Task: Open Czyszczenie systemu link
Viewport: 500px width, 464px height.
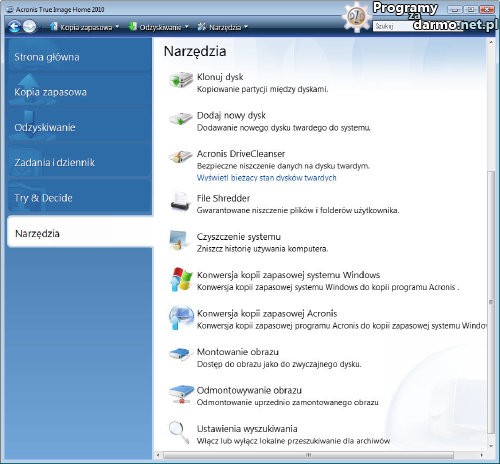Action: [x=239, y=237]
